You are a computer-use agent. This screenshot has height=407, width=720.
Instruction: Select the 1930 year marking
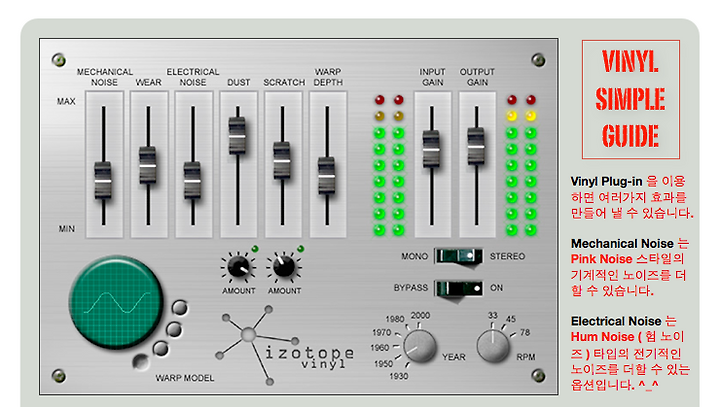point(399,376)
